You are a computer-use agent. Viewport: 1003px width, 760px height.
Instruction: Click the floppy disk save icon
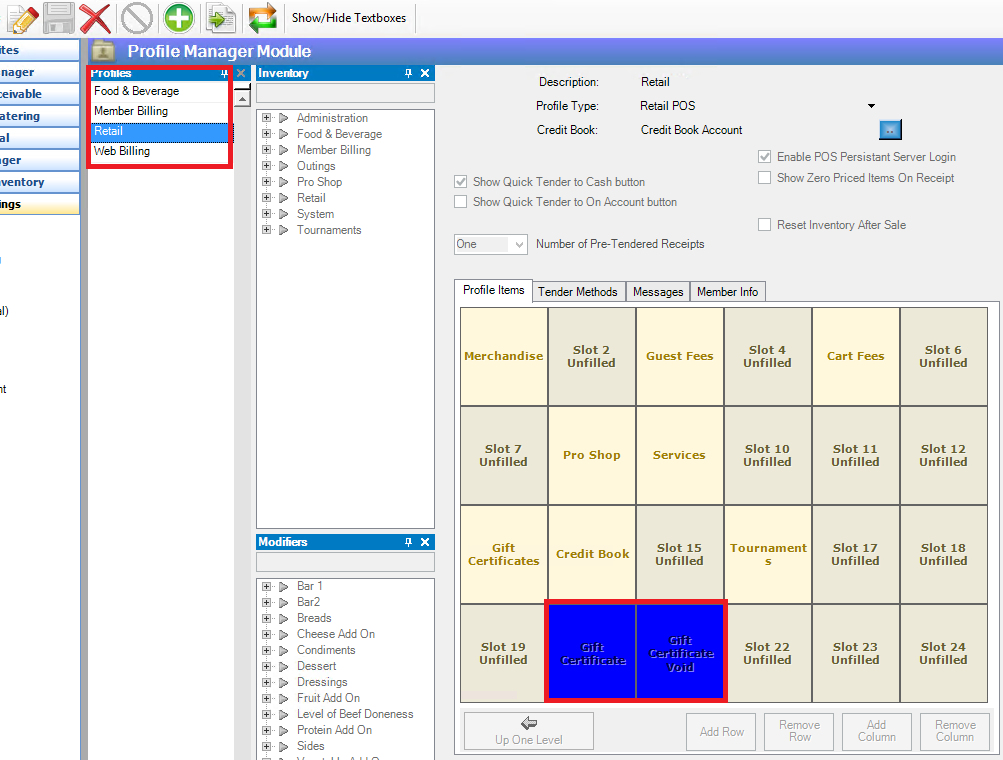59,18
